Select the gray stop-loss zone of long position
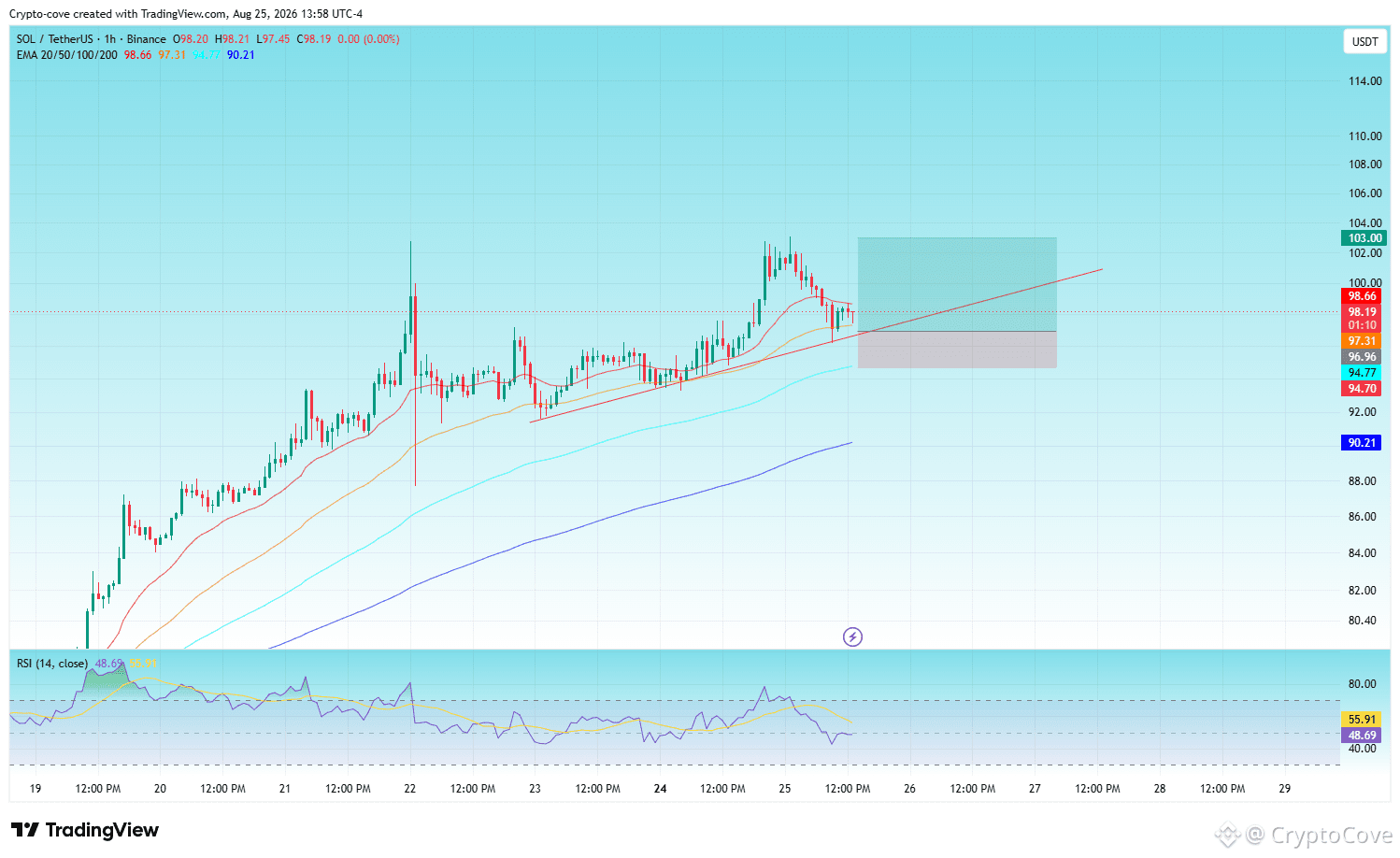Viewport: 1400px width, 858px height. tap(957, 350)
